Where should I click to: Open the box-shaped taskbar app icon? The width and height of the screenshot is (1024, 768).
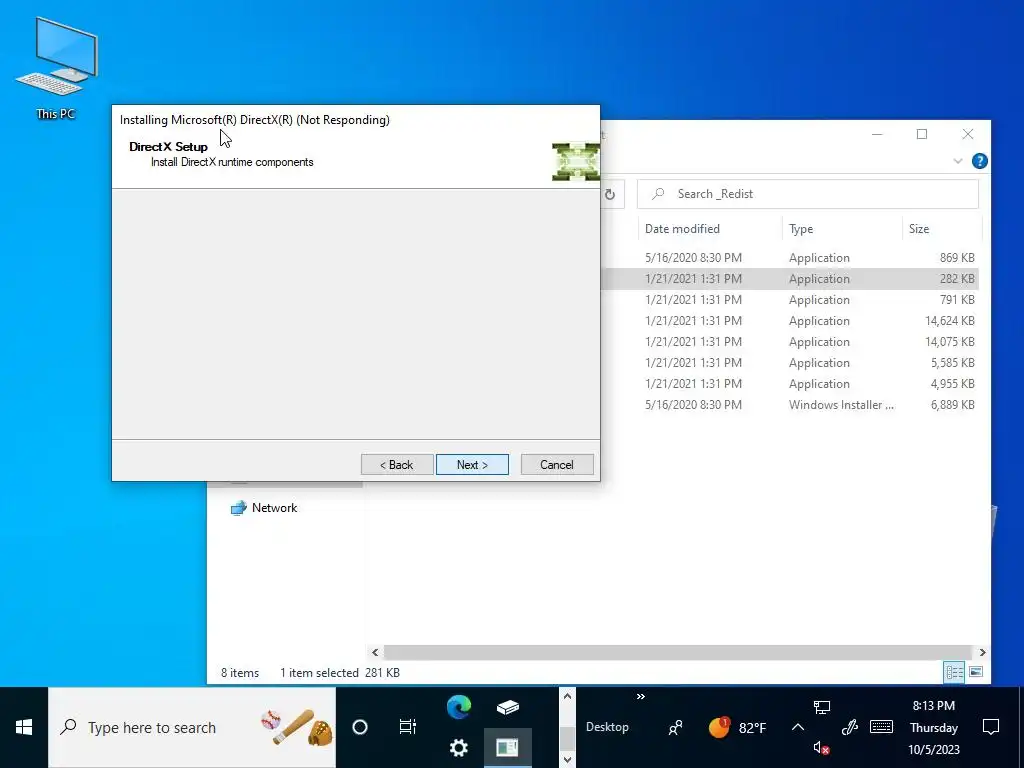pos(507,707)
